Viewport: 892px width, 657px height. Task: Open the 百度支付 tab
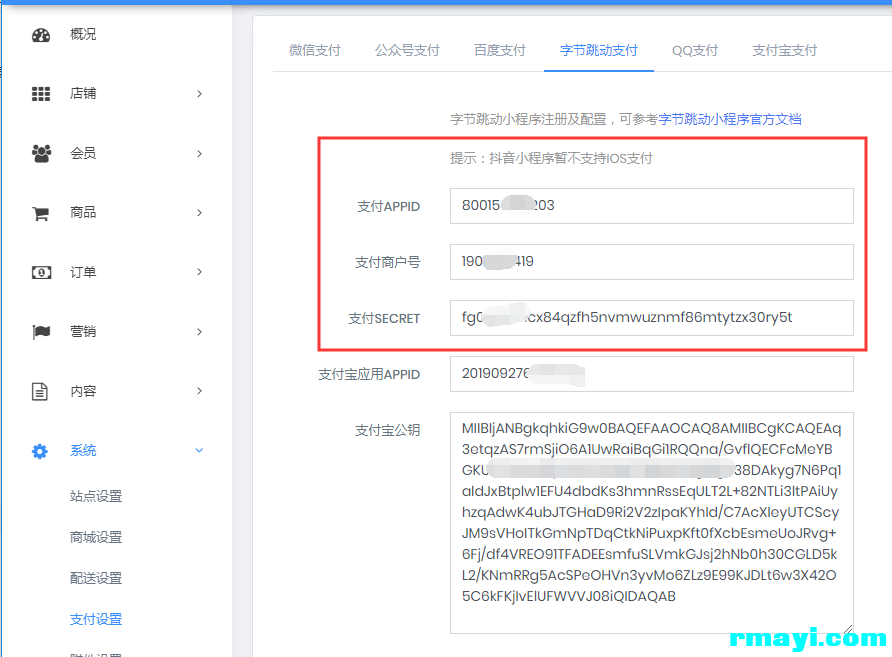point(500,50)
